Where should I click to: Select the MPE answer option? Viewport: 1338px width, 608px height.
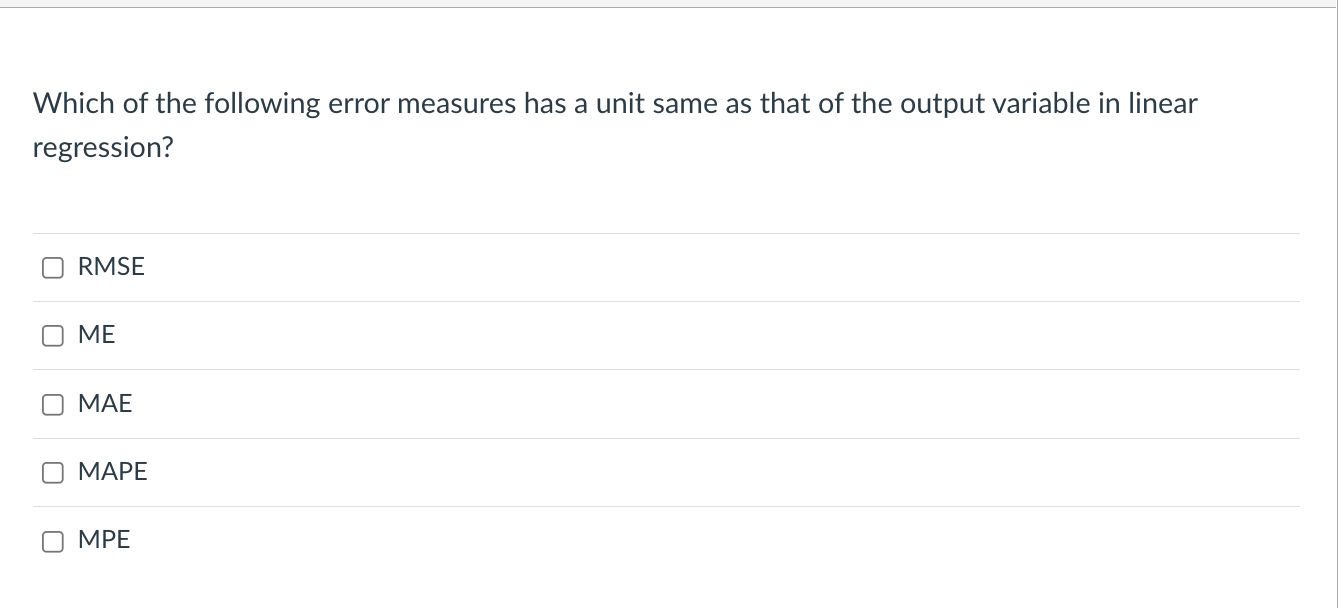click(53, 540)
